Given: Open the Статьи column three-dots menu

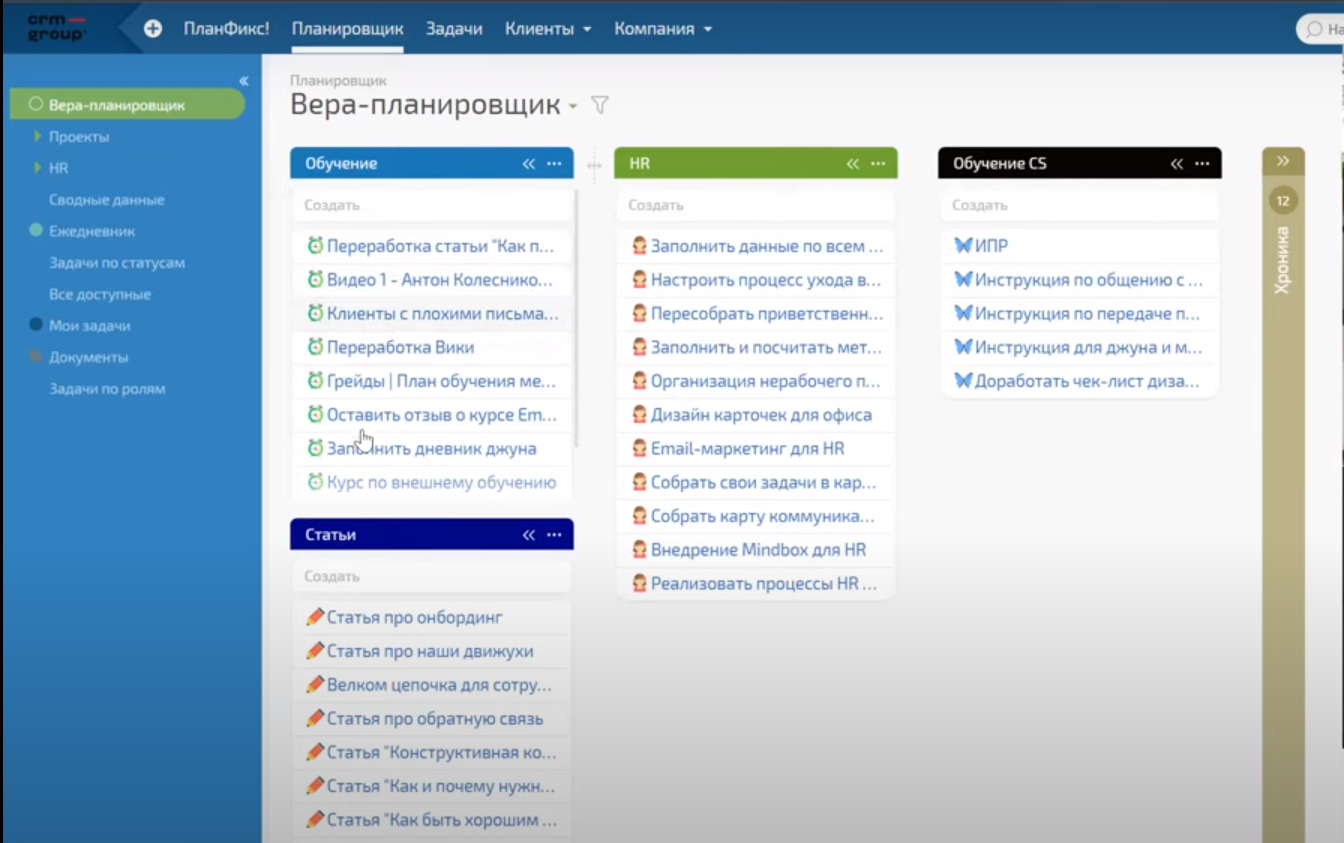Looking at the screenshot, I should [554, 535].
